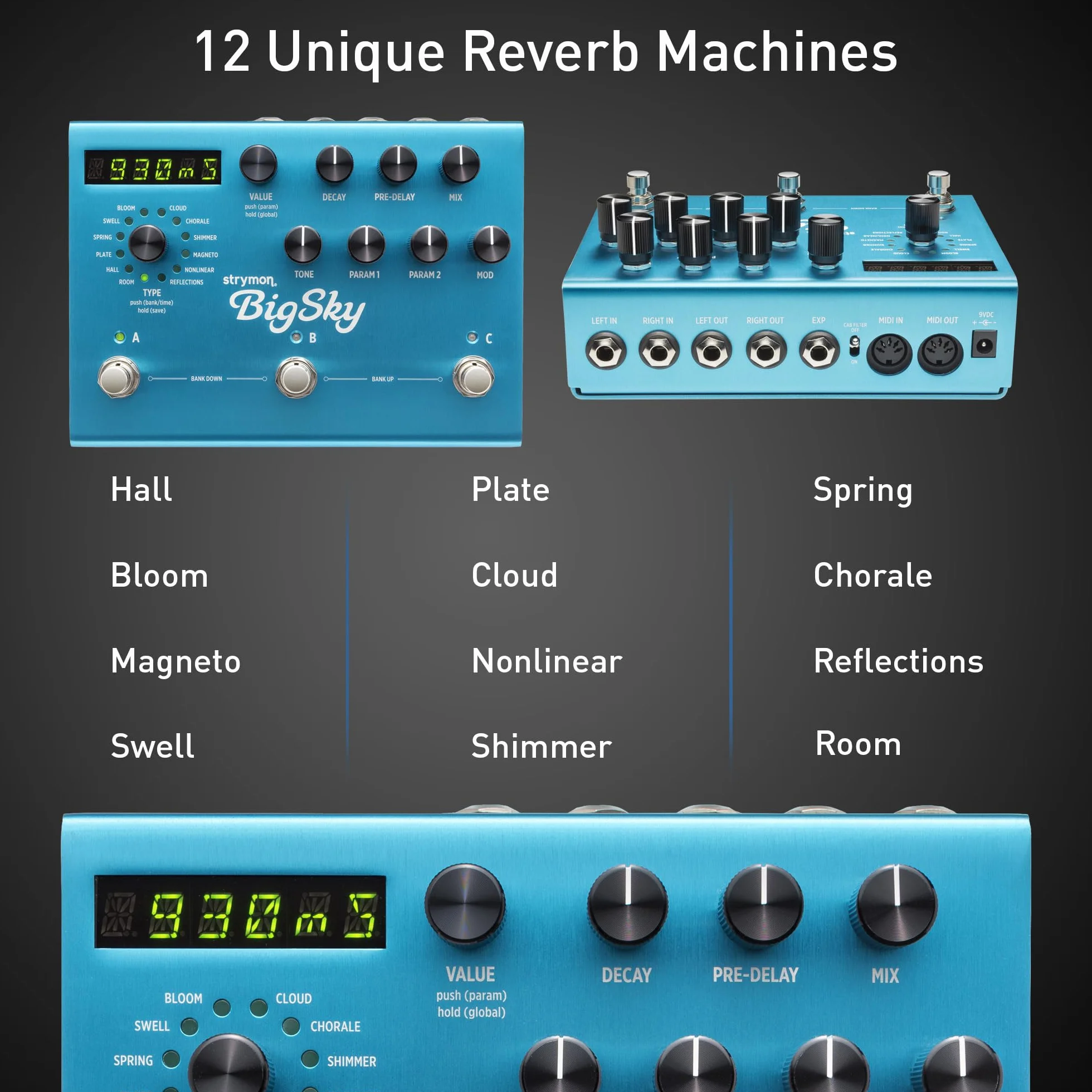The image size is (1092, 1092).
Task: Click the BANK UP label between footswitches
Action: click(x=383, y=379)
